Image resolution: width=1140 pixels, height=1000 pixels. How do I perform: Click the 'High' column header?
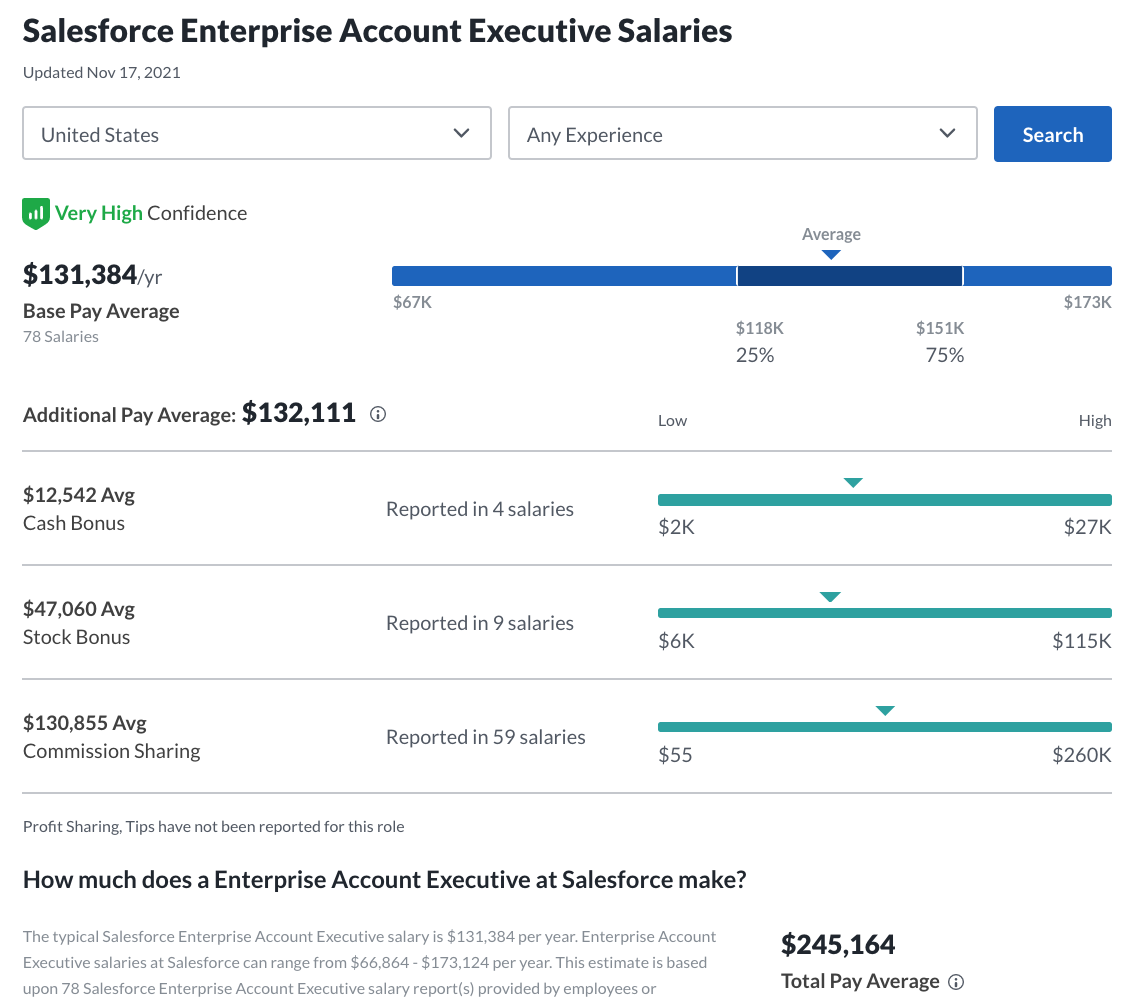pos(1095,421)
